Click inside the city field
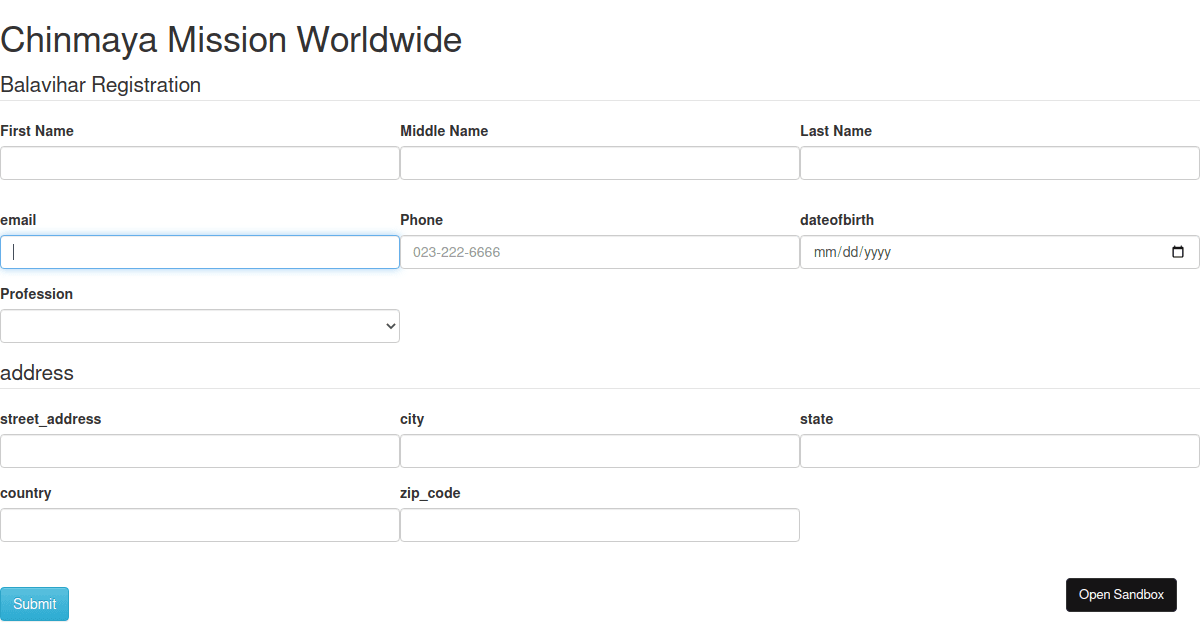 pos(600,450)
